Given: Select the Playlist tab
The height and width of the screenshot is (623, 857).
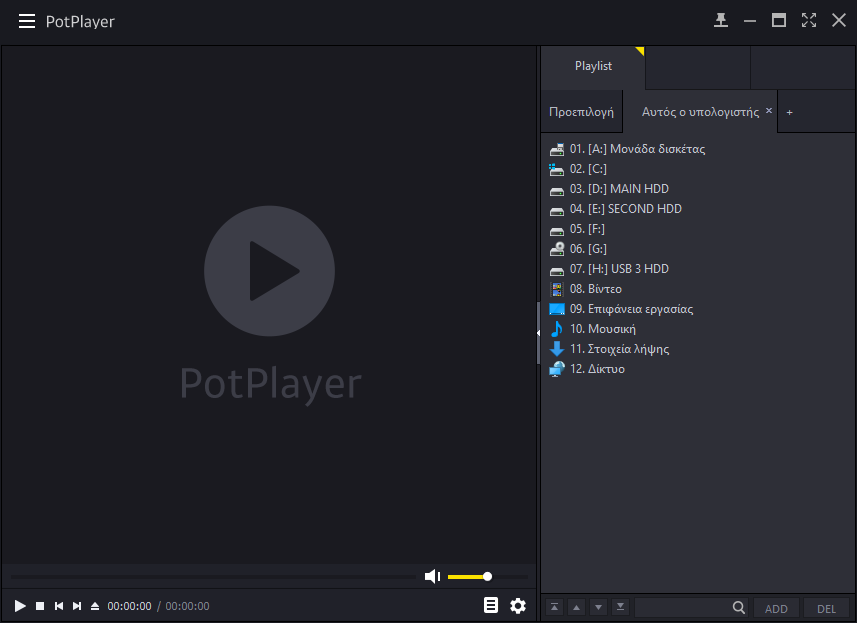Looking at the screenshot, I should pyautogui.click(x=593, y=66).
